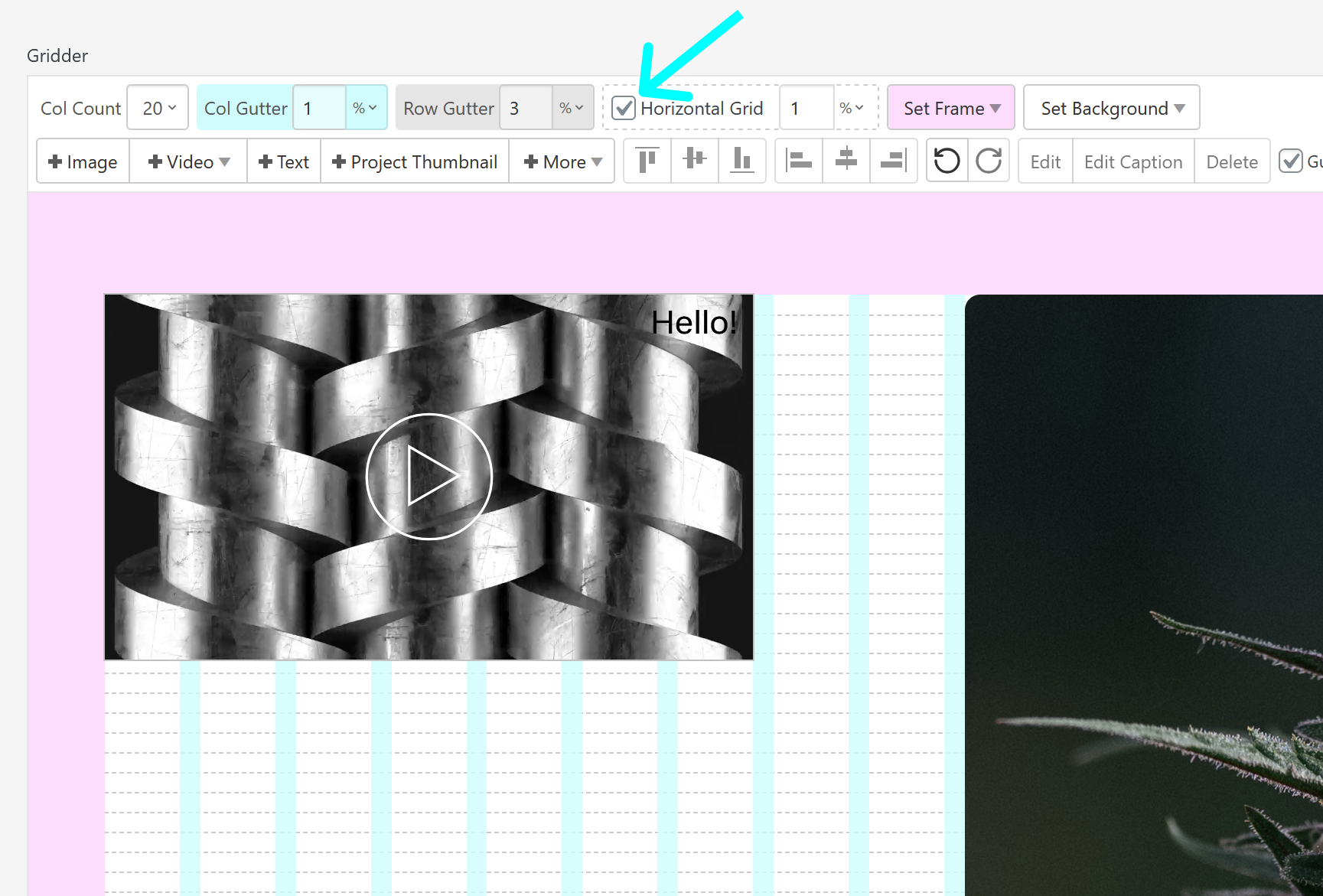Expand the Set Background menu
This screenshot has width=1323, height=896.
coord(1111,108)
